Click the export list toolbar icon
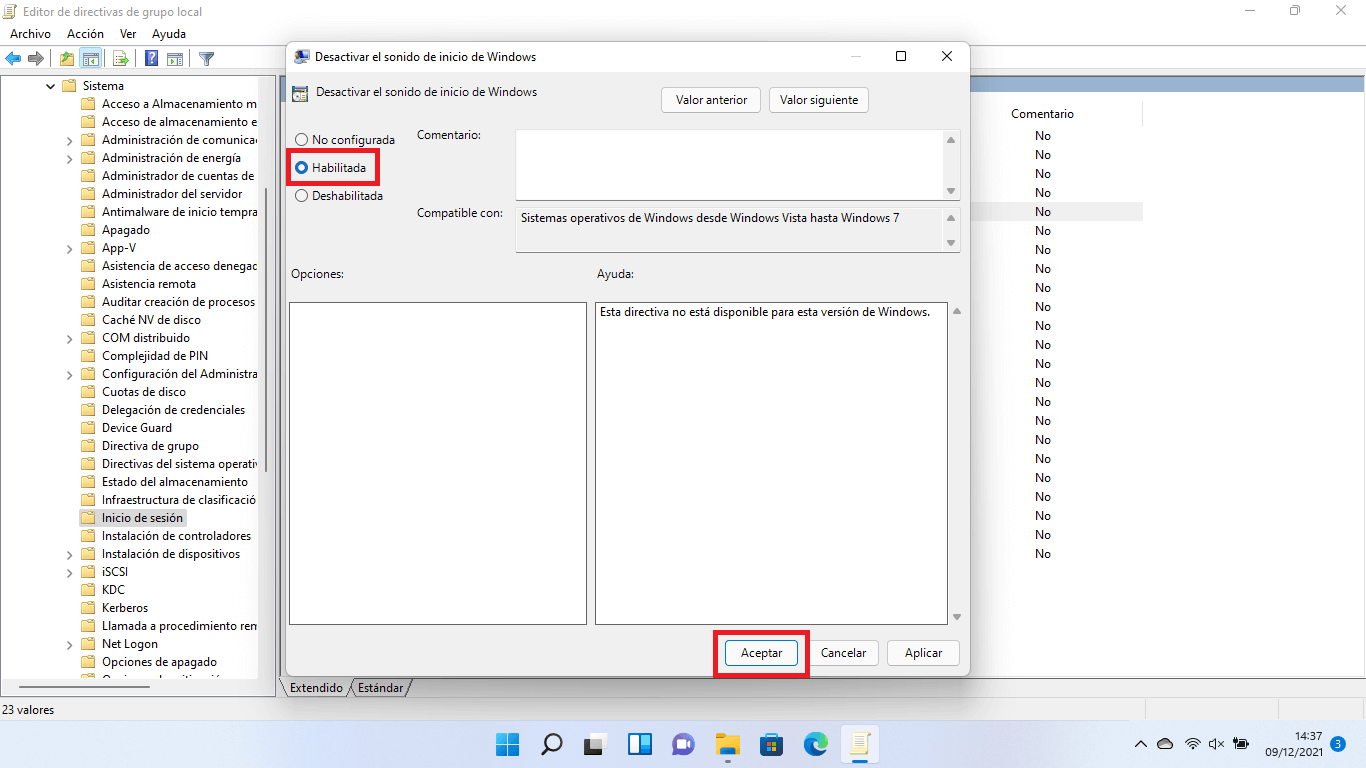This screenshot has width=1366, height=768. pyautogui.click(x=121, y=59)
